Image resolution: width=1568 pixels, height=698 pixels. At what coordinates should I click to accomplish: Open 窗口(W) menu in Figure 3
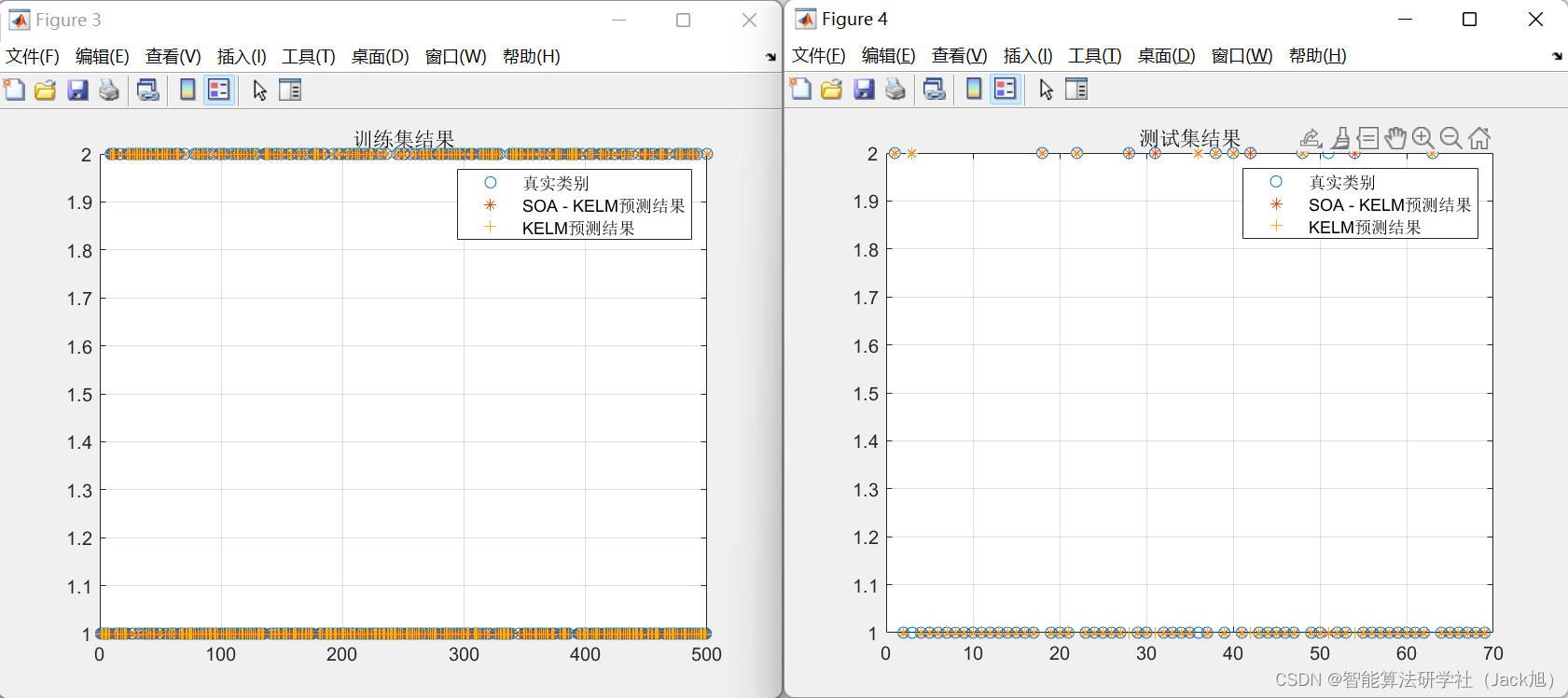point(455,56)
